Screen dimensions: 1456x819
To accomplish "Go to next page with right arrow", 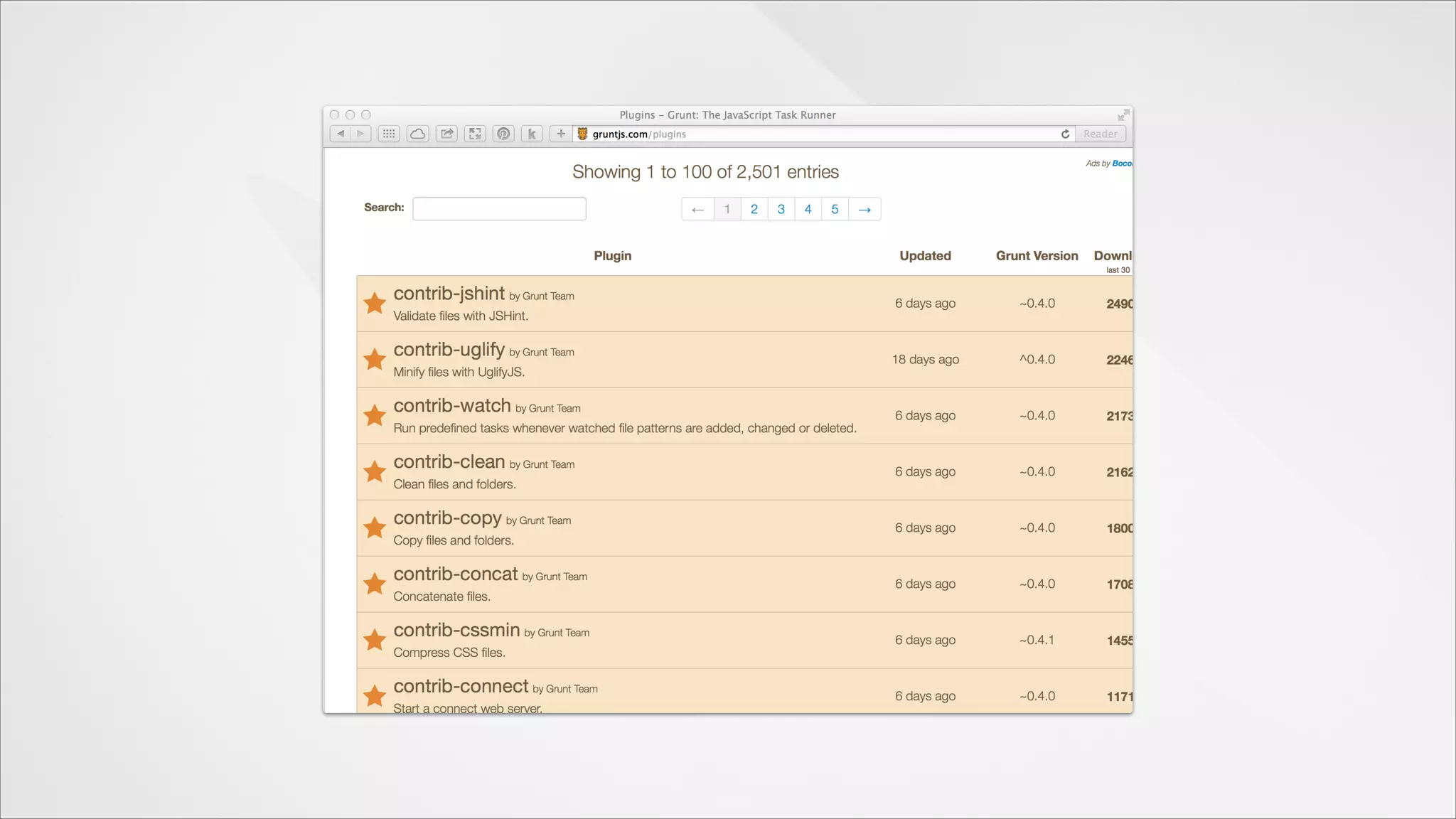I will pyautogui.click(x=864, y=209).
